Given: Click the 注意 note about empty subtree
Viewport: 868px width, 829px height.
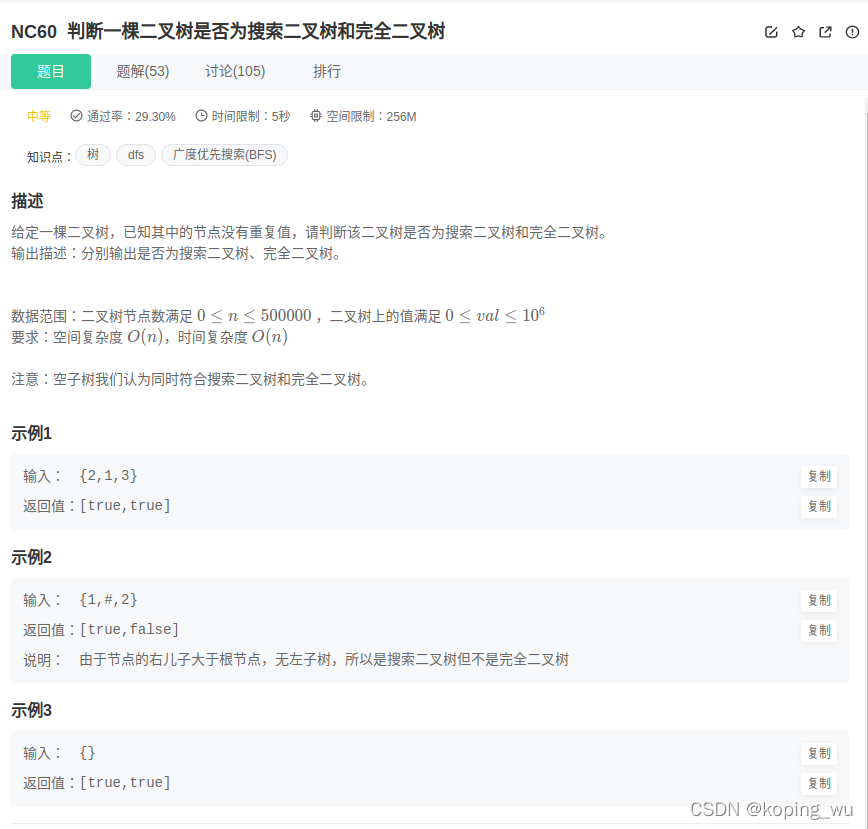Looking at the screenshot, I should pos(190,380).
